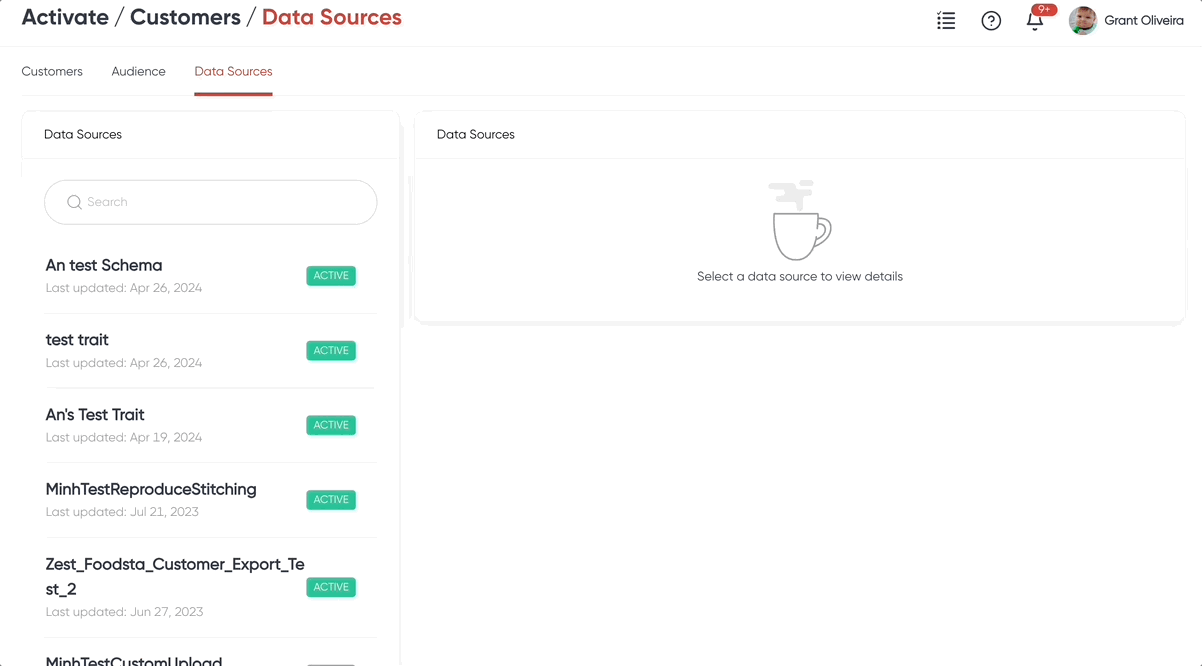Click Grant Oliveira's profile avatar
This screenshot has height=666, width=1202.
coord(1083,20)
